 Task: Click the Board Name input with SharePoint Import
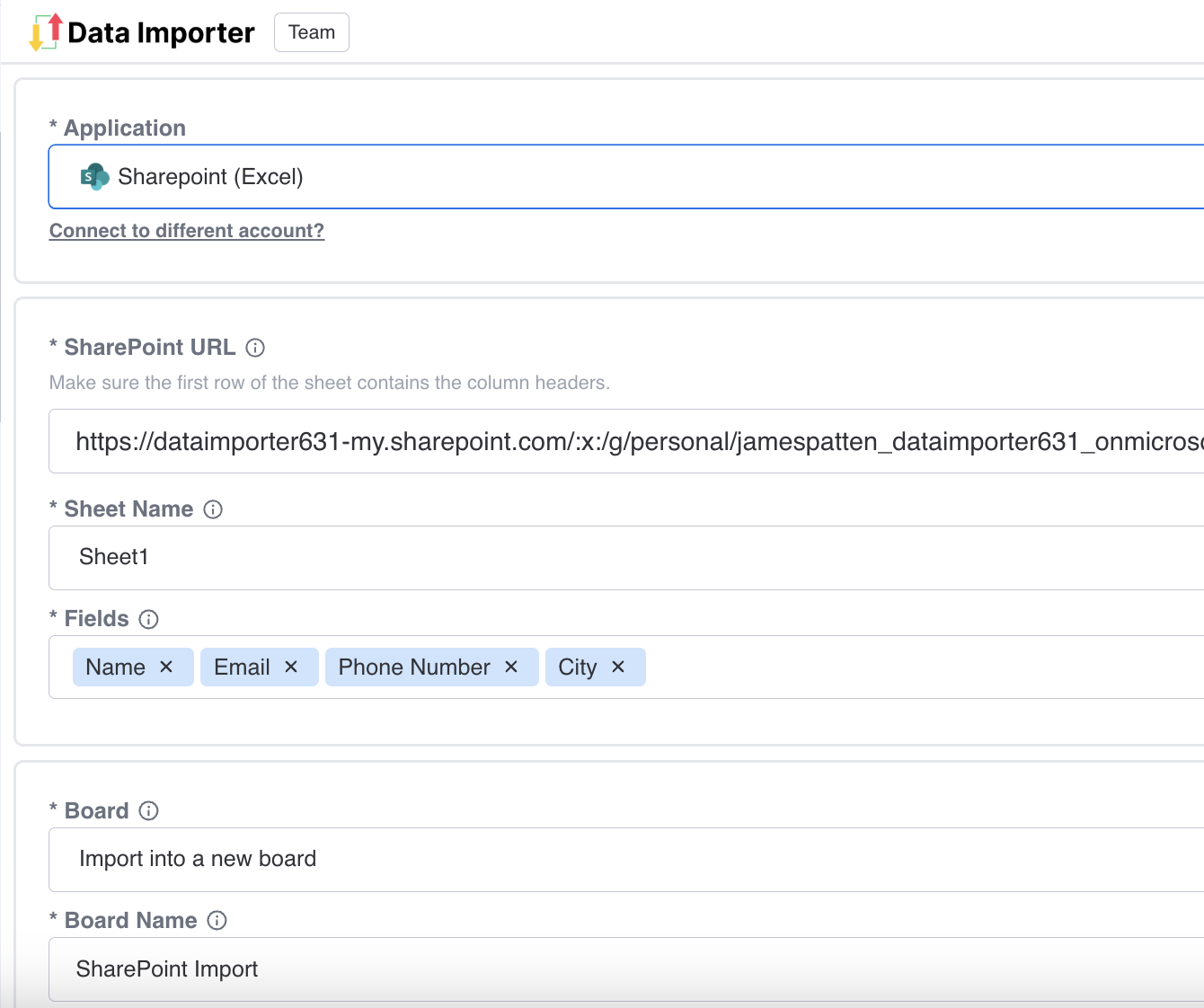pyautogui.click(x=626, y=969)
